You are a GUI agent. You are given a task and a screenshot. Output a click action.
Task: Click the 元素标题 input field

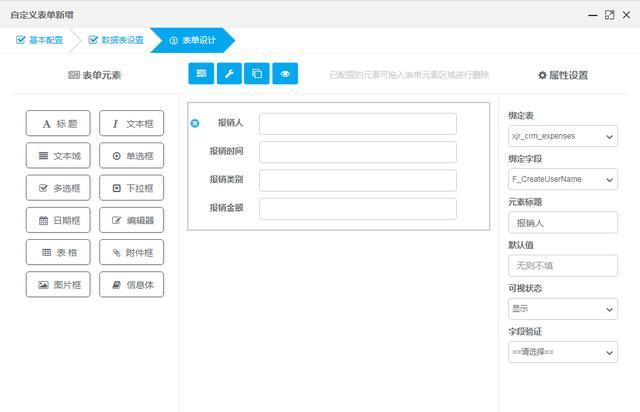[563, 223]
